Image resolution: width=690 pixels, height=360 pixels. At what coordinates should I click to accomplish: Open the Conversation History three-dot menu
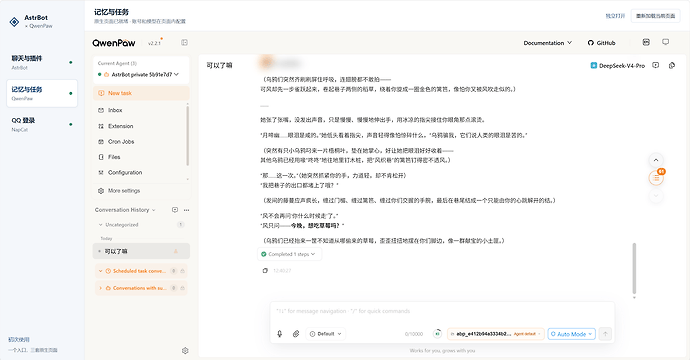[187, 210]
